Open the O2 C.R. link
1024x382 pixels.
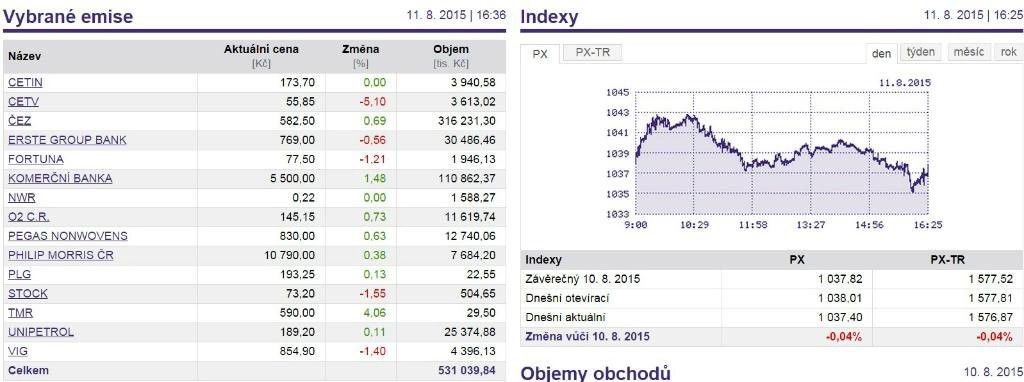[29, 217]
